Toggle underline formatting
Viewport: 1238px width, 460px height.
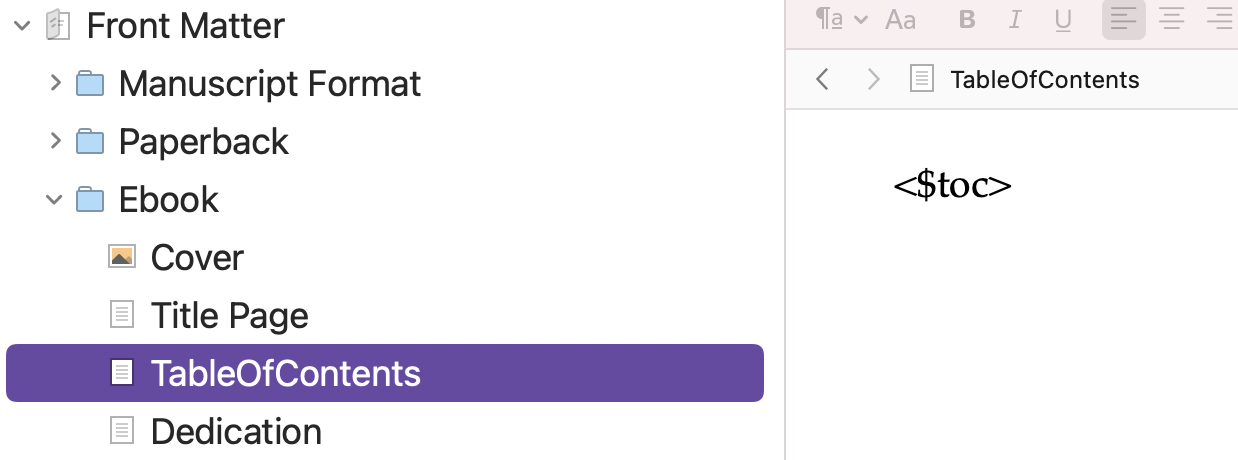click(1064, 19)
